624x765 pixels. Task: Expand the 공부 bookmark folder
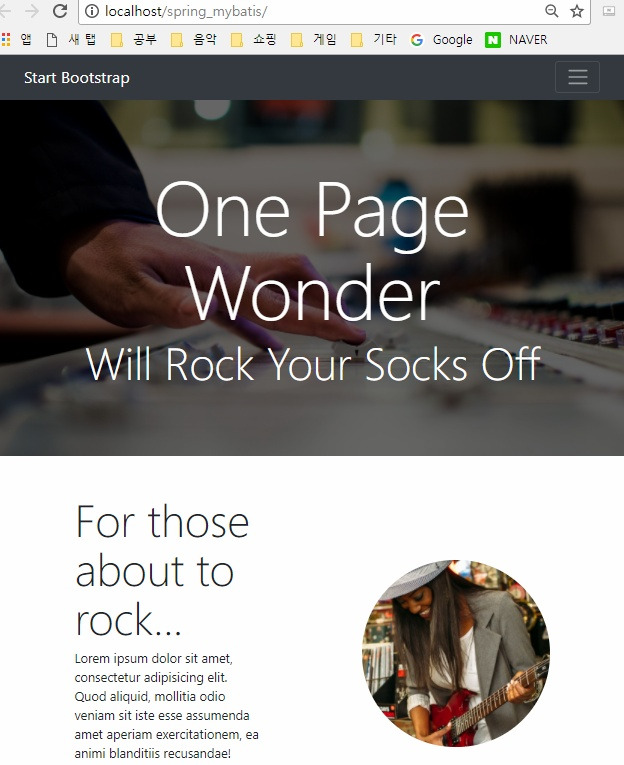[x=134, y=40]
